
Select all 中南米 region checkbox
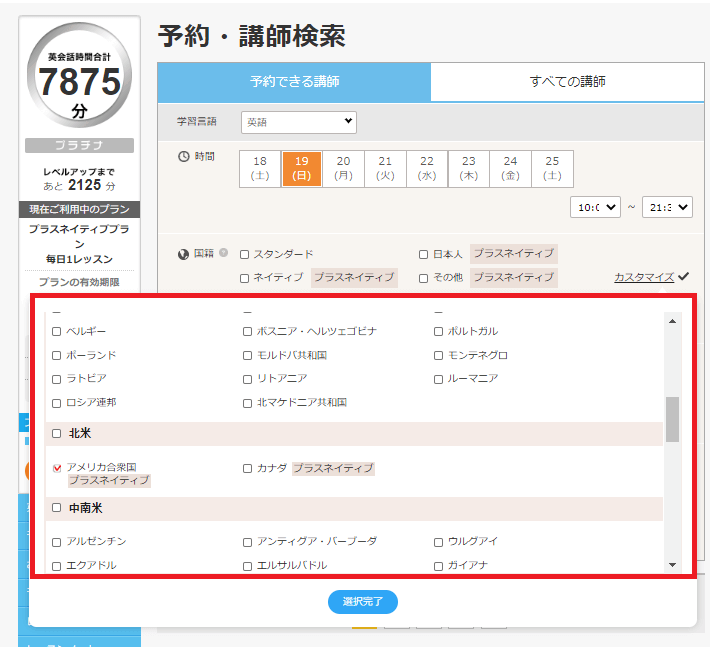point(57,508)
